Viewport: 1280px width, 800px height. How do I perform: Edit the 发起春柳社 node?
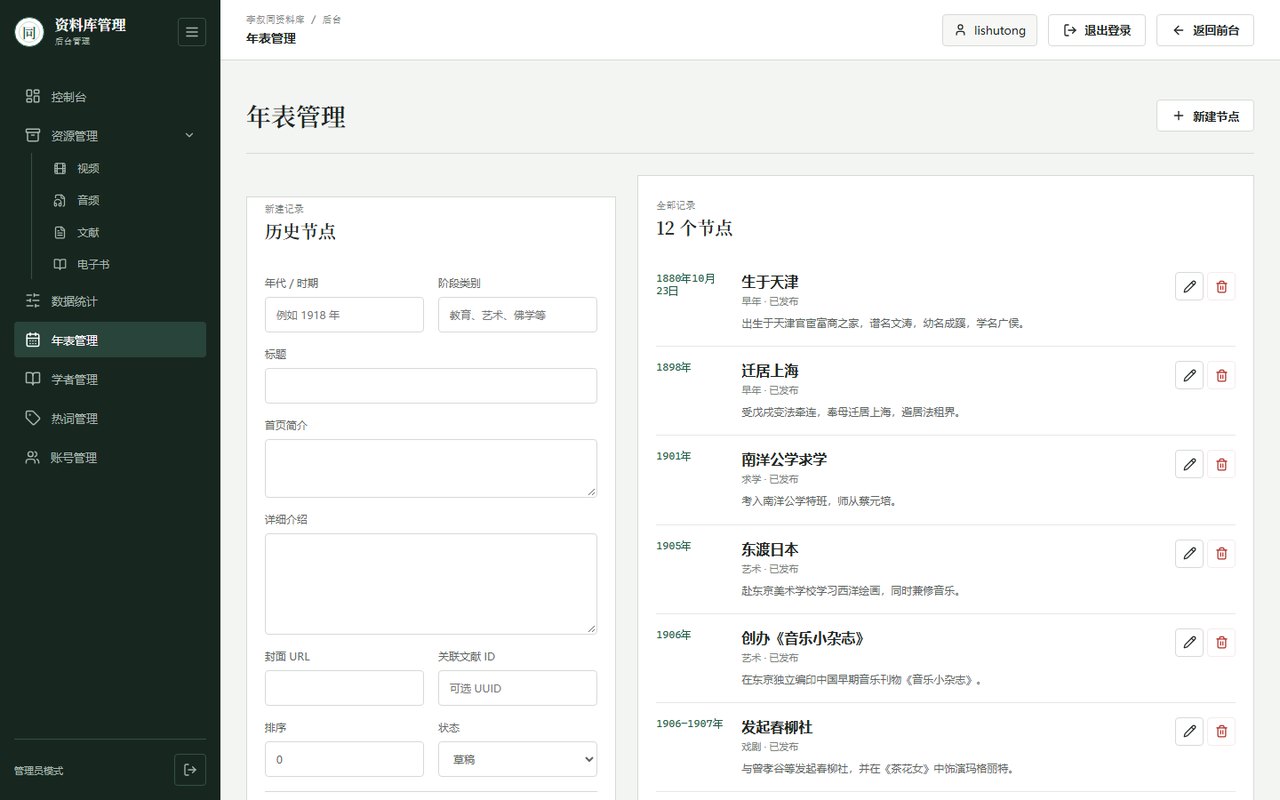point(1189,732)
